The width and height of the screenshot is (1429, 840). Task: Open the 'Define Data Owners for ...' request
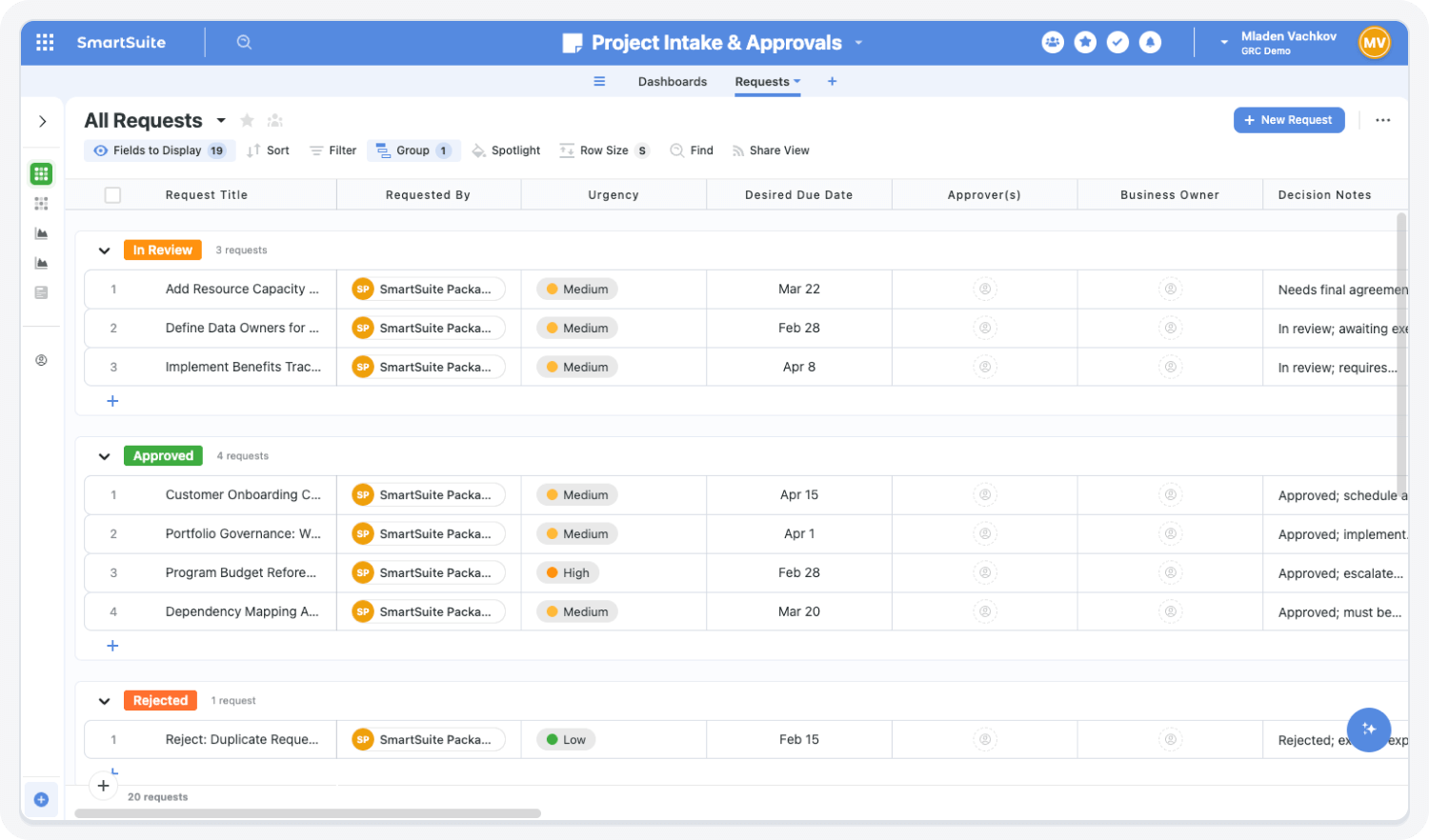pos(242,328)
